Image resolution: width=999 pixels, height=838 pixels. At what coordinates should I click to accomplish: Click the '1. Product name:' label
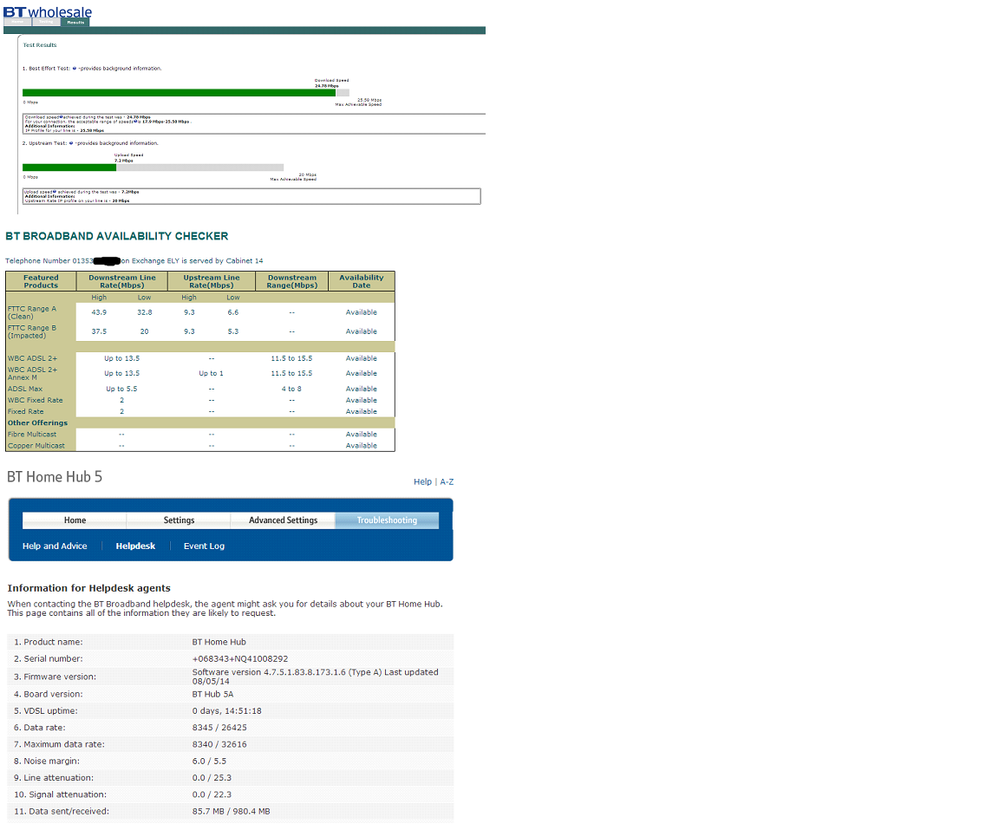pyautogui.click(x=48, y=642)
